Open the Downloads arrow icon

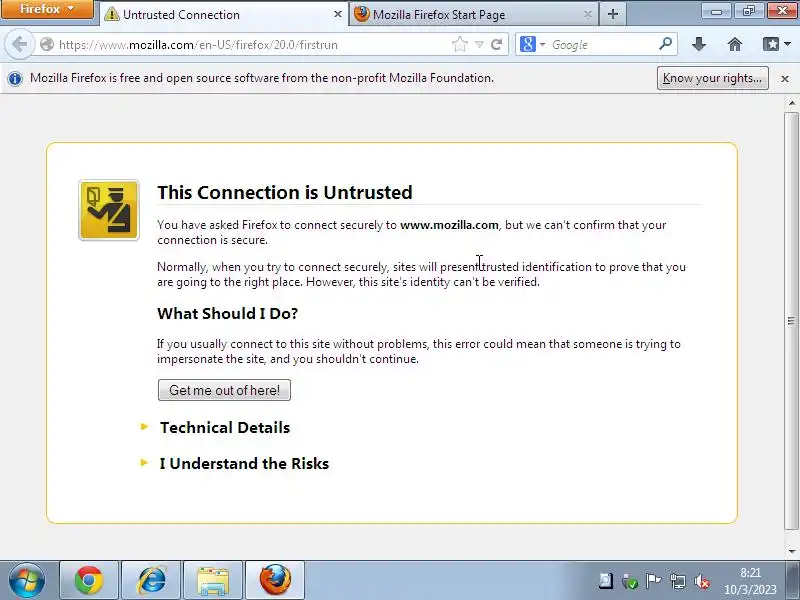click(x=699, y=44)
